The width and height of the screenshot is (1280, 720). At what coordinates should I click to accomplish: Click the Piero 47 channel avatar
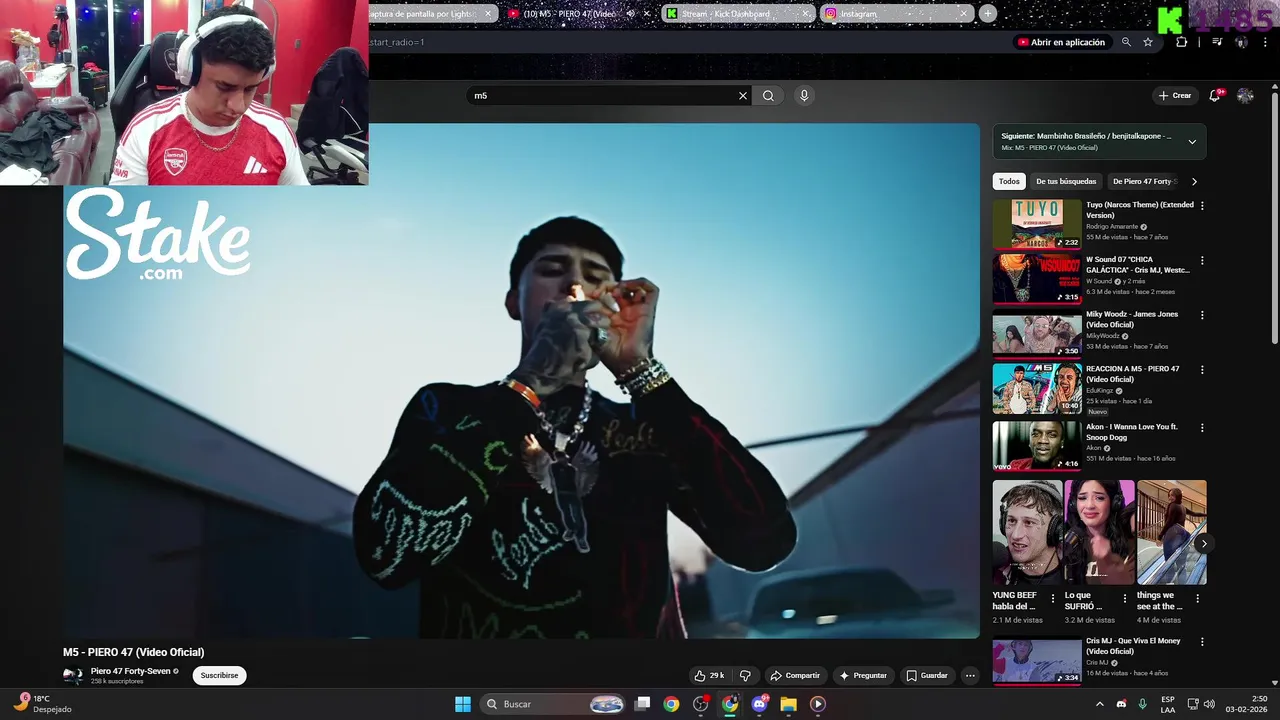(x=73, y=676)
